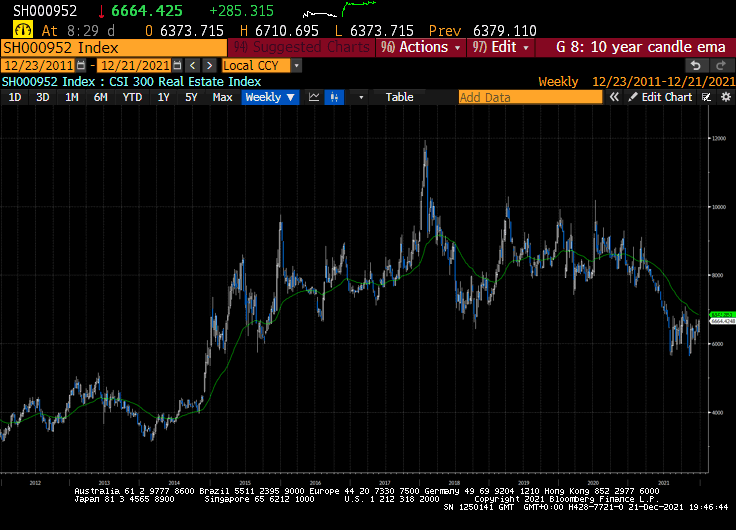This screenshot has height=530, width=736.
Task: Click the net change +285.315
Action: point(241,11)
